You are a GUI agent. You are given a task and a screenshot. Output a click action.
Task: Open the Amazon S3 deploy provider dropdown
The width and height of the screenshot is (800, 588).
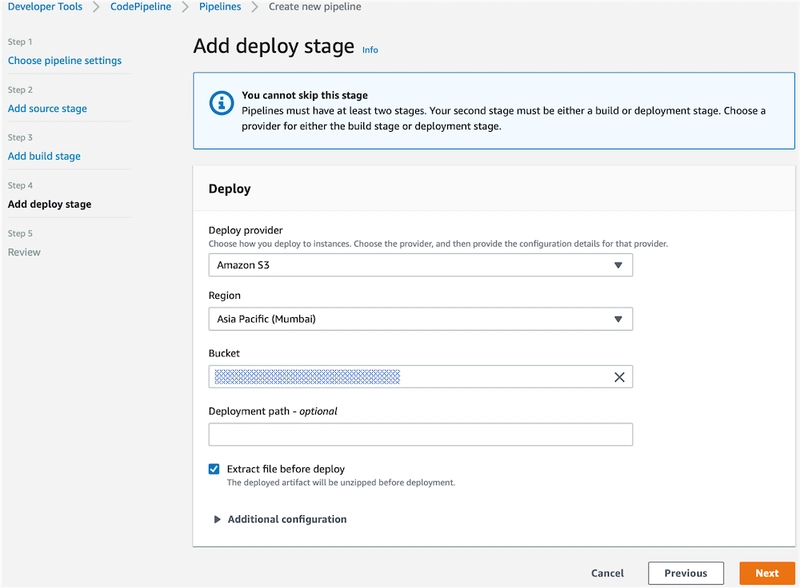[420, 265]
